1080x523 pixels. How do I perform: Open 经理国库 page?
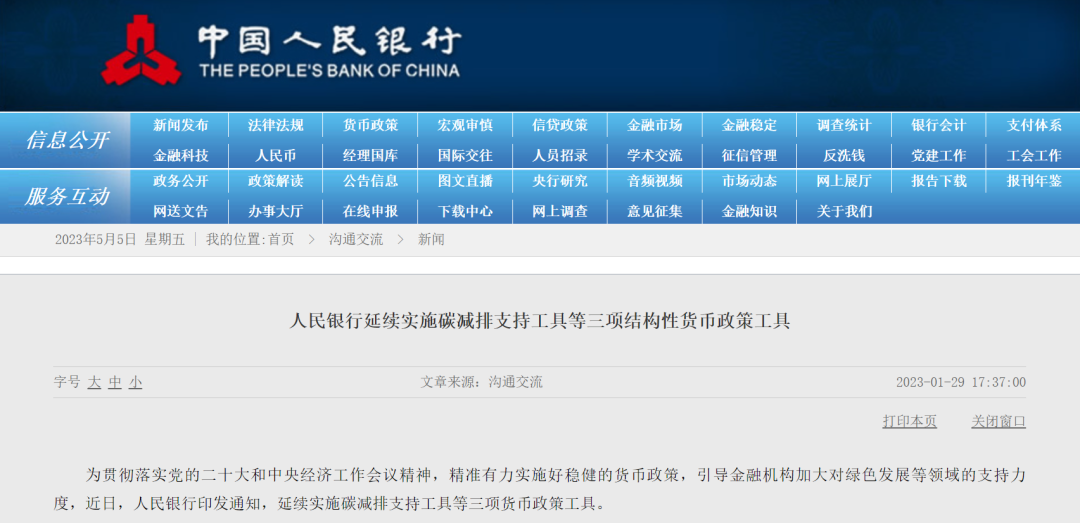coord(371,156)
